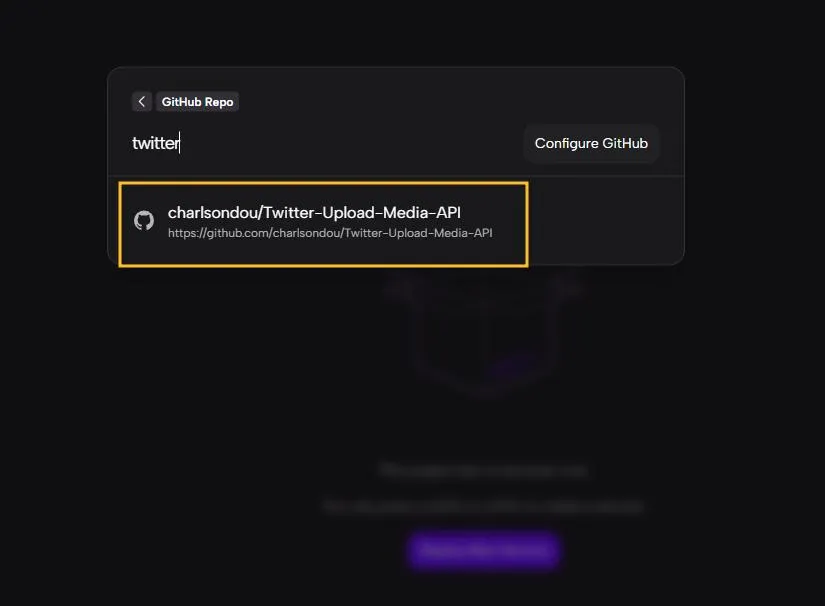Image resolution: width=825 pixels, height=606 pixels.
Task: Go back using the left chevron button
Action: coord(142,102)
